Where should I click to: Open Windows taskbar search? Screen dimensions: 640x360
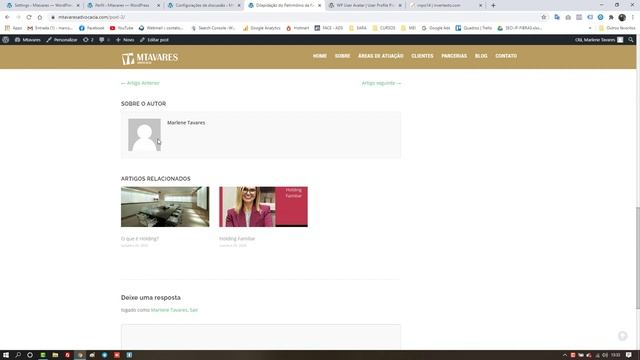pyautogui.click(x=18, y=355)
